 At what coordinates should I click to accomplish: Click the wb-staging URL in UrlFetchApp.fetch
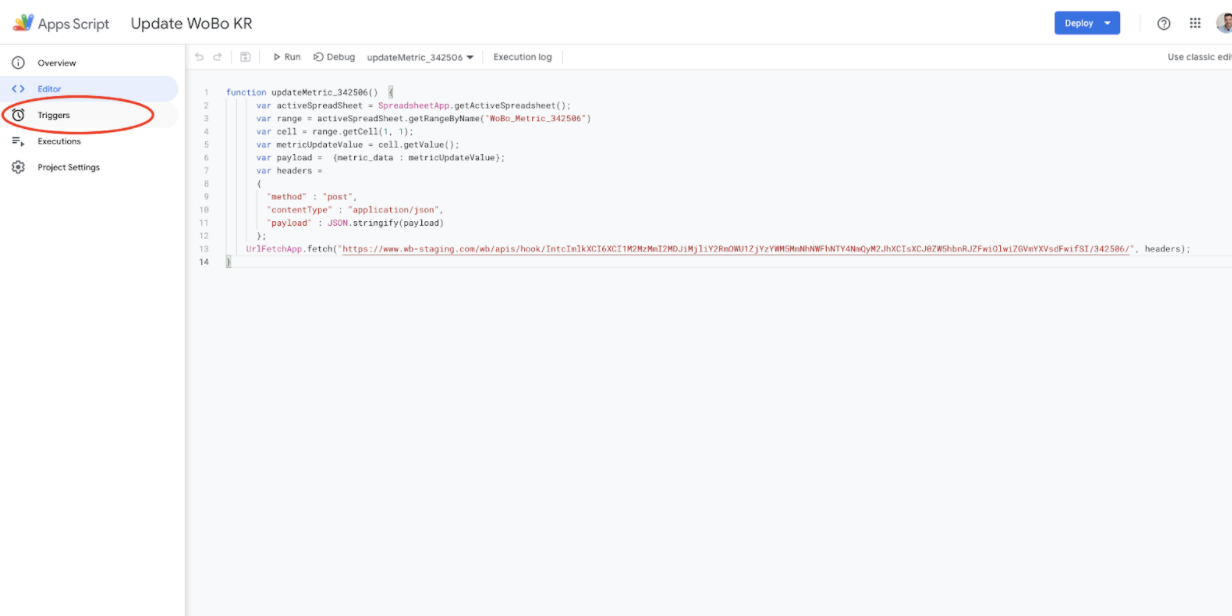click(x=738, y=249)
